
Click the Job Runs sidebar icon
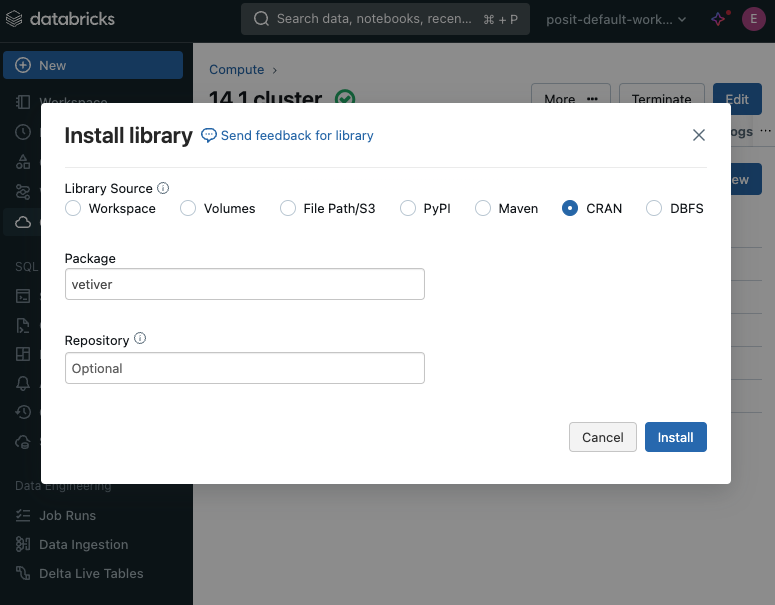[x=23, y=516]
